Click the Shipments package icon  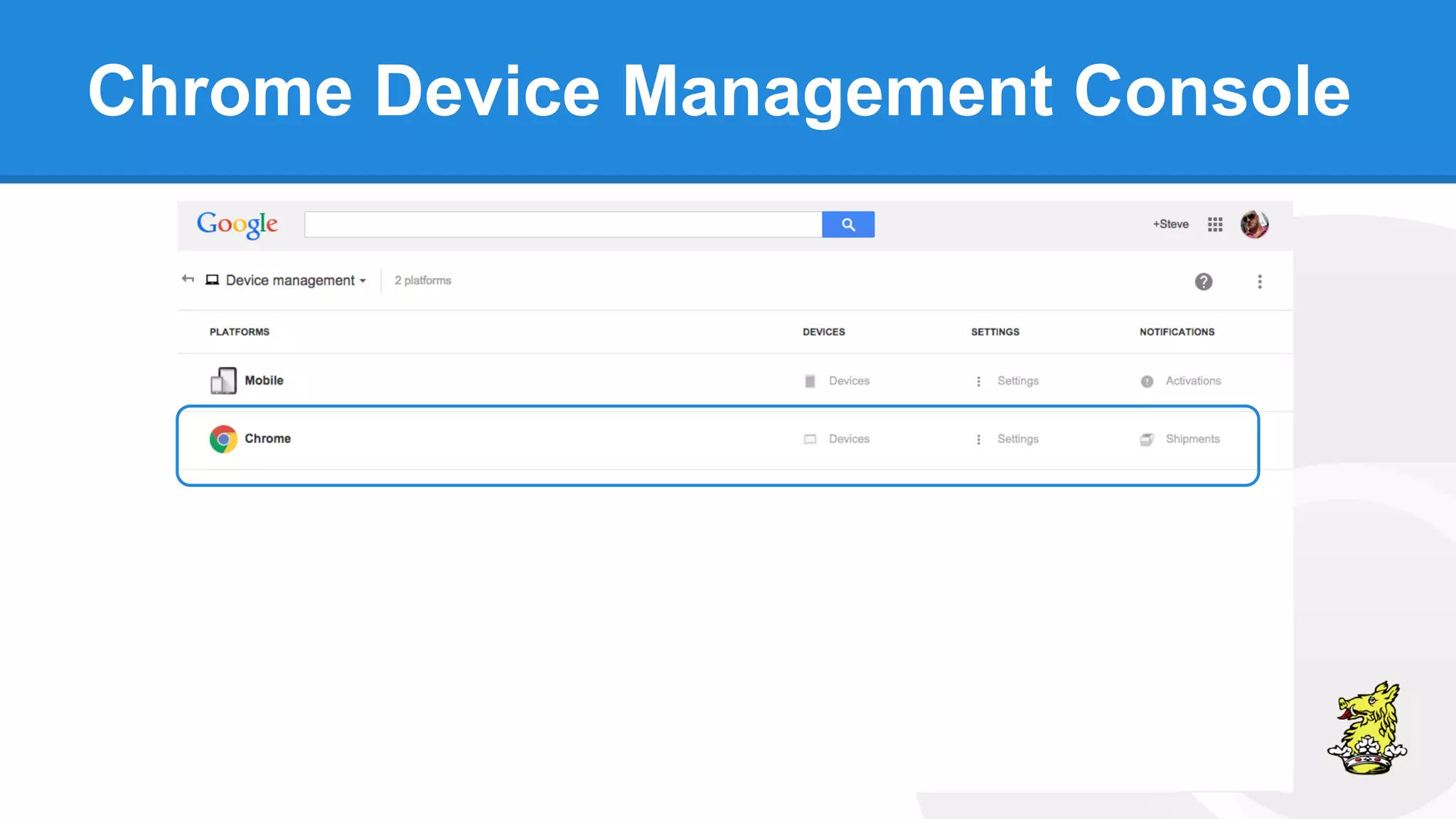coord(1147,439)
